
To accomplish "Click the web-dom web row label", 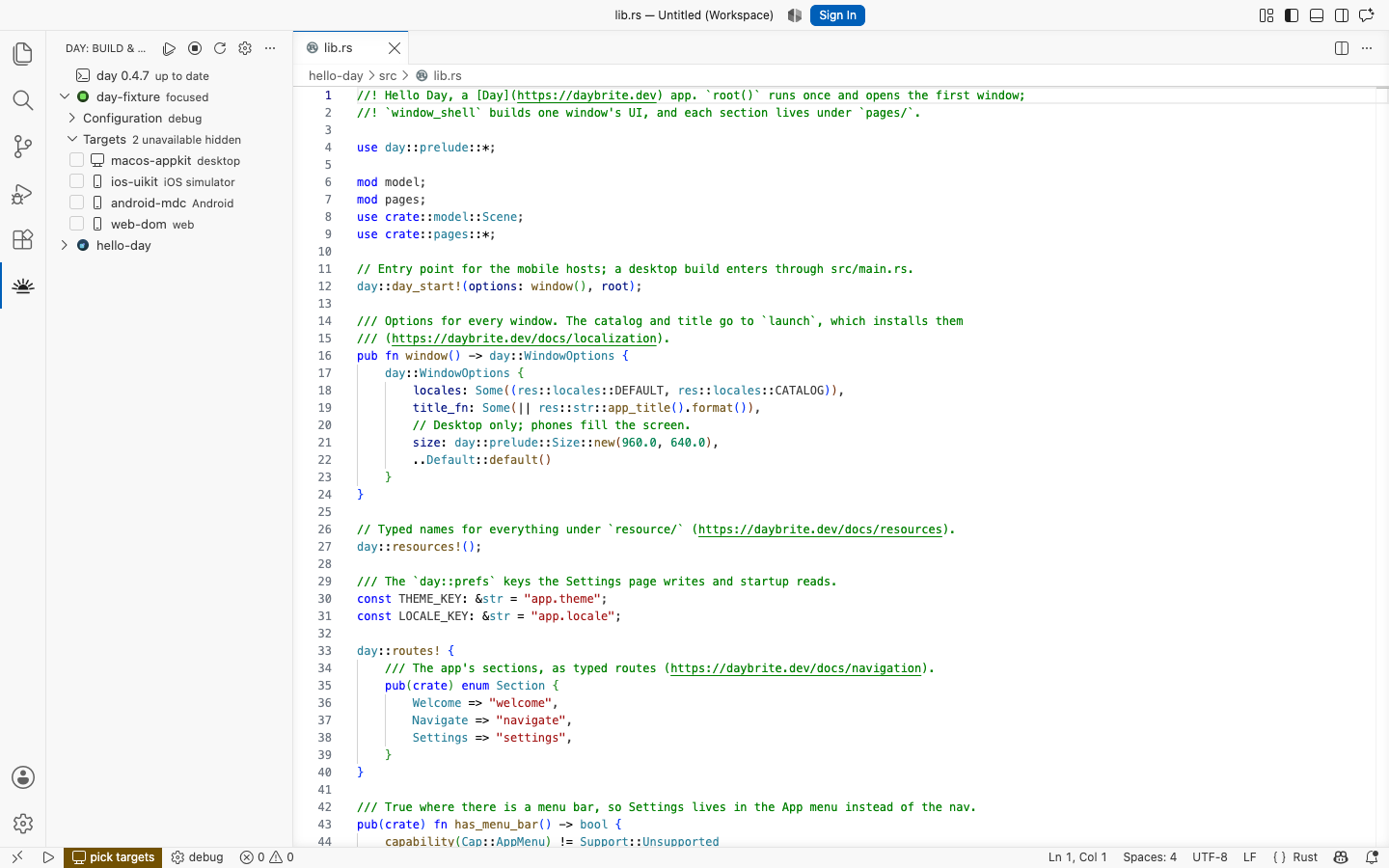I will click(x=152, y=224).
